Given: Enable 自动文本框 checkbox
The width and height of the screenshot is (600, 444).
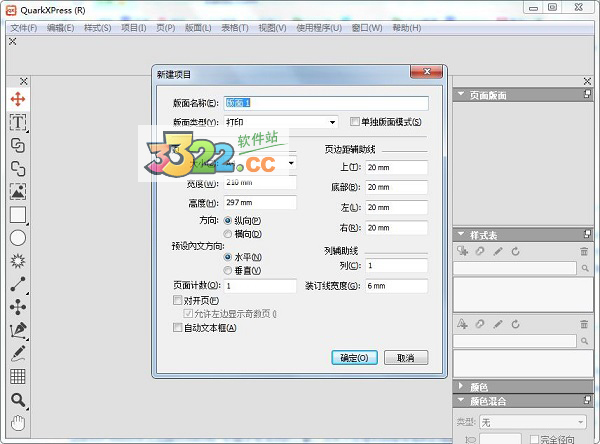Looking at the screenshot, I should (x=177, y=328).
